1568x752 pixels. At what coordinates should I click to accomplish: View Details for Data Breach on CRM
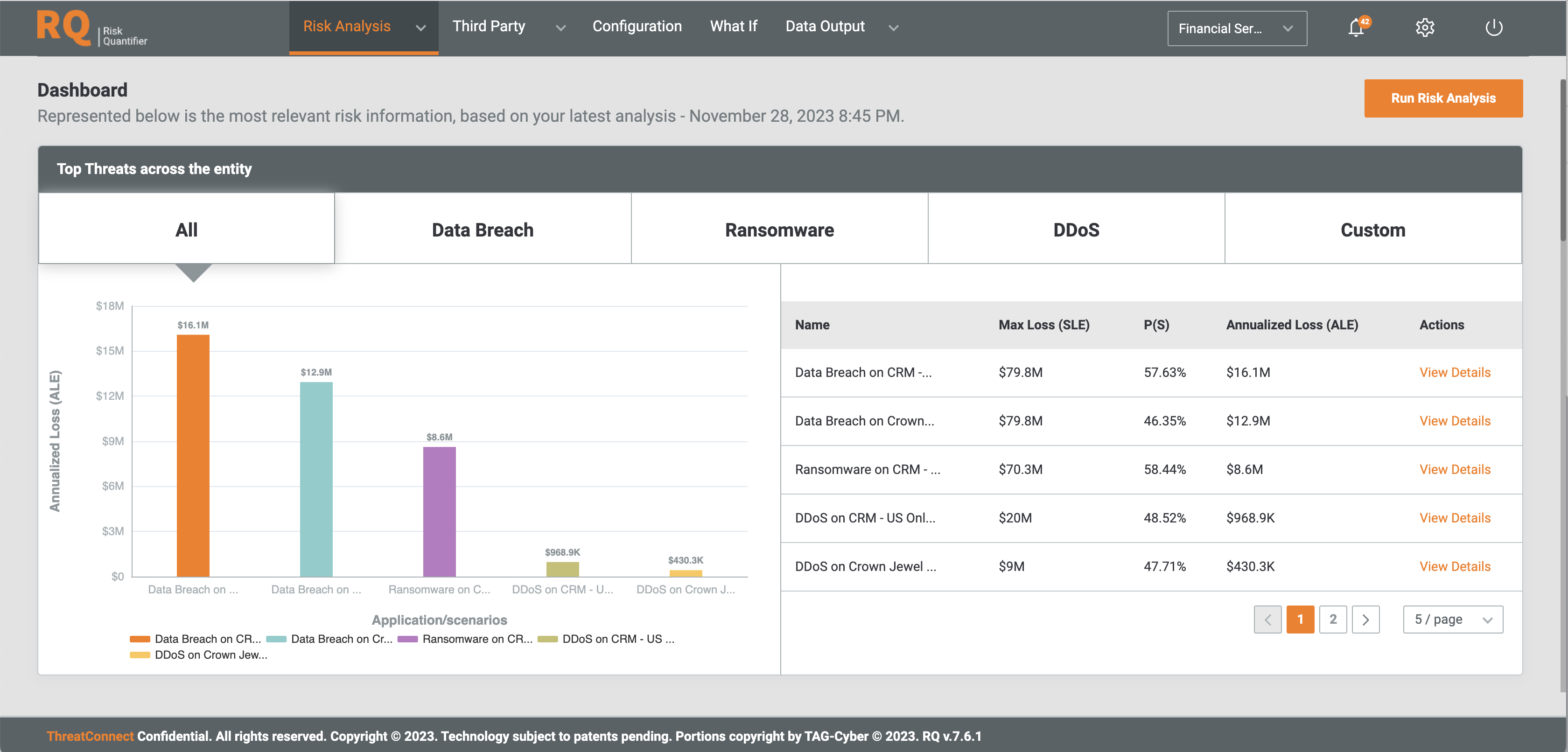[1455, 372]
